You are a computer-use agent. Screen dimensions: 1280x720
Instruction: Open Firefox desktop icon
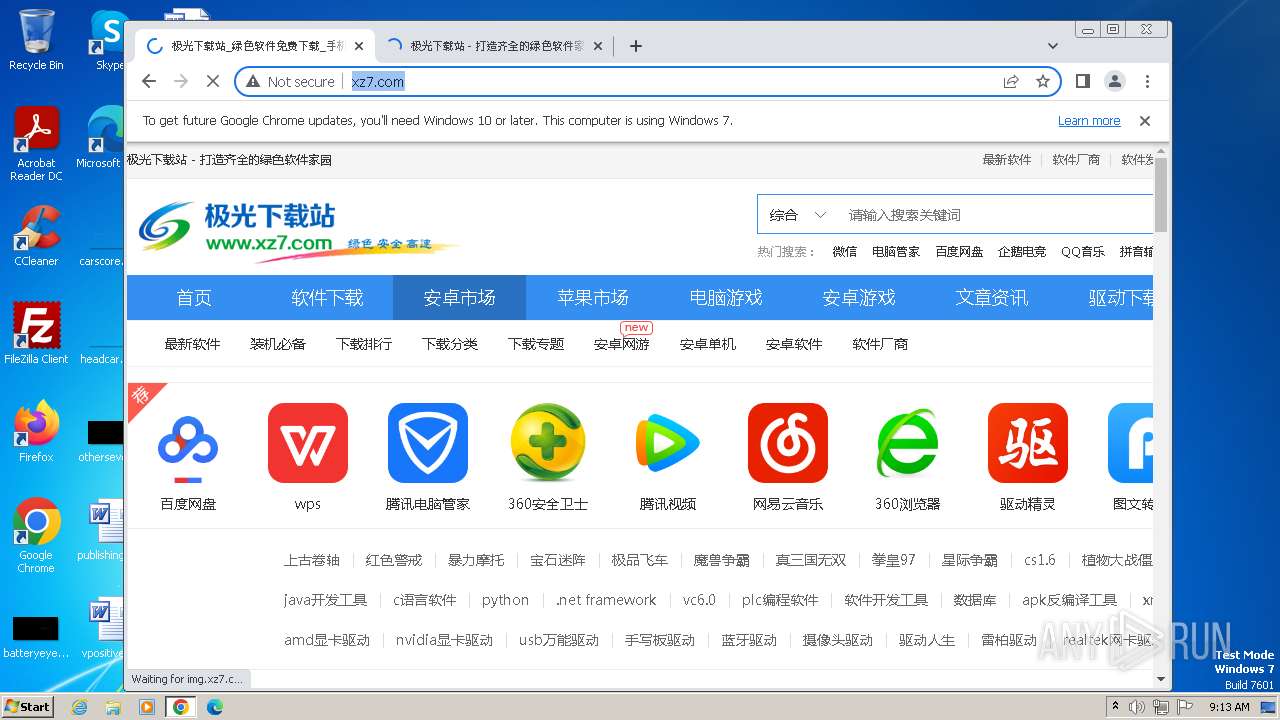coord(36,432)
